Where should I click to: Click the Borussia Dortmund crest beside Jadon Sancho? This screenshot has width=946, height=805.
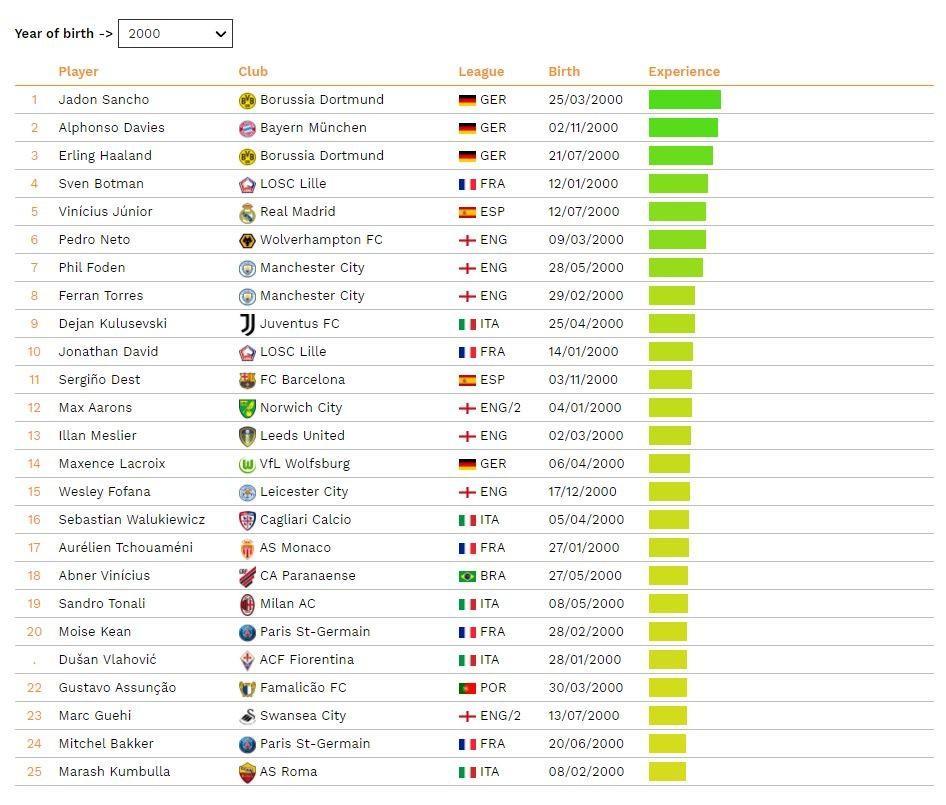(247, 100)
